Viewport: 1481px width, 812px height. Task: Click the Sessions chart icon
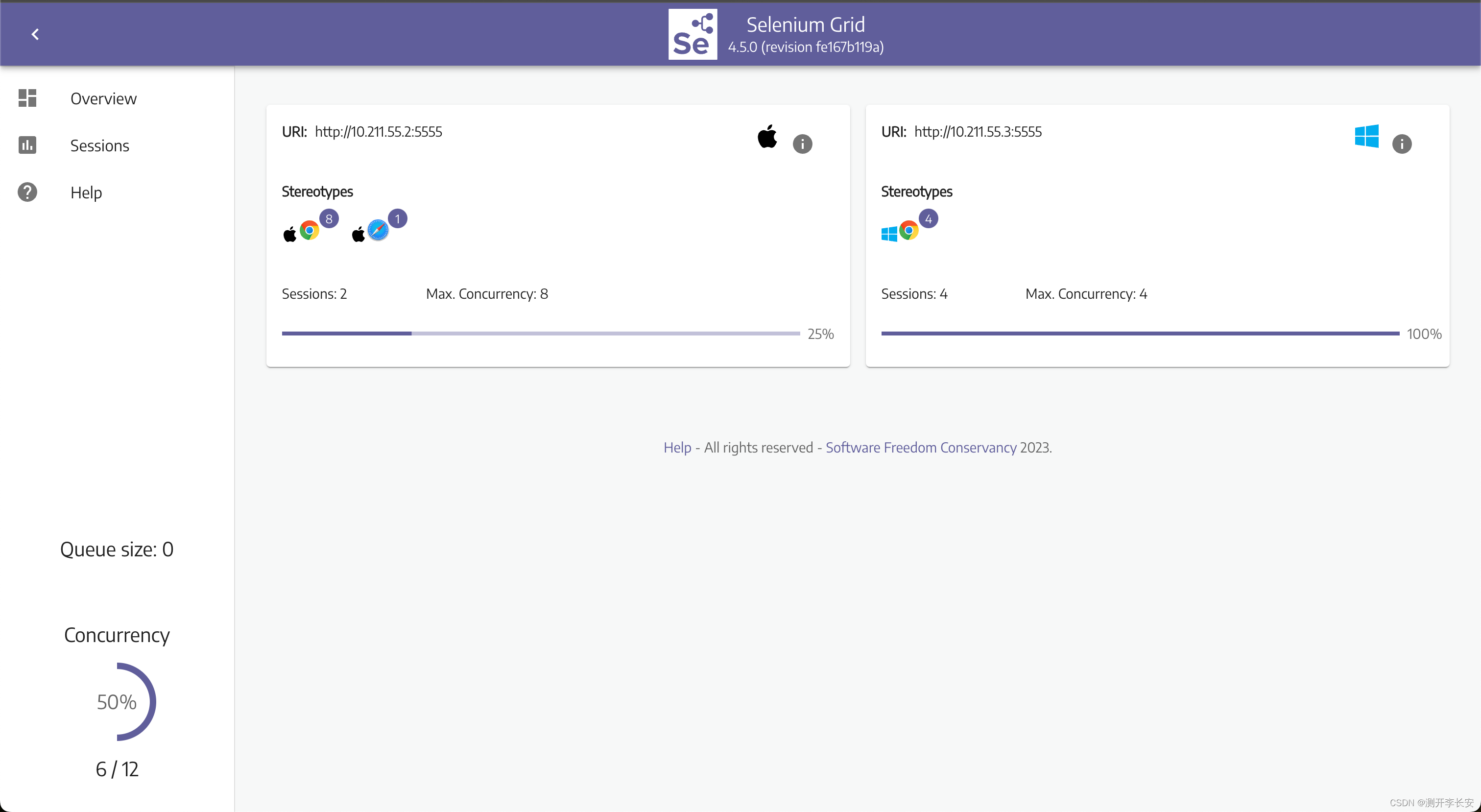tap(27, 145)
